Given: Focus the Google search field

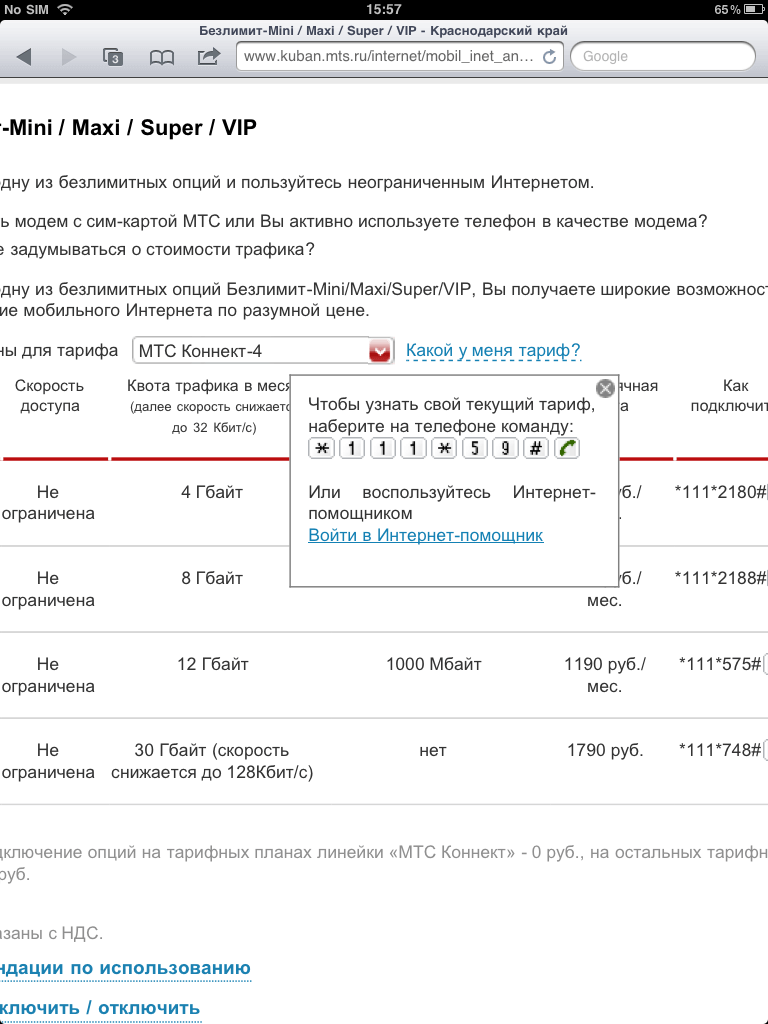Looking at the screenshot, I should 662,57.
